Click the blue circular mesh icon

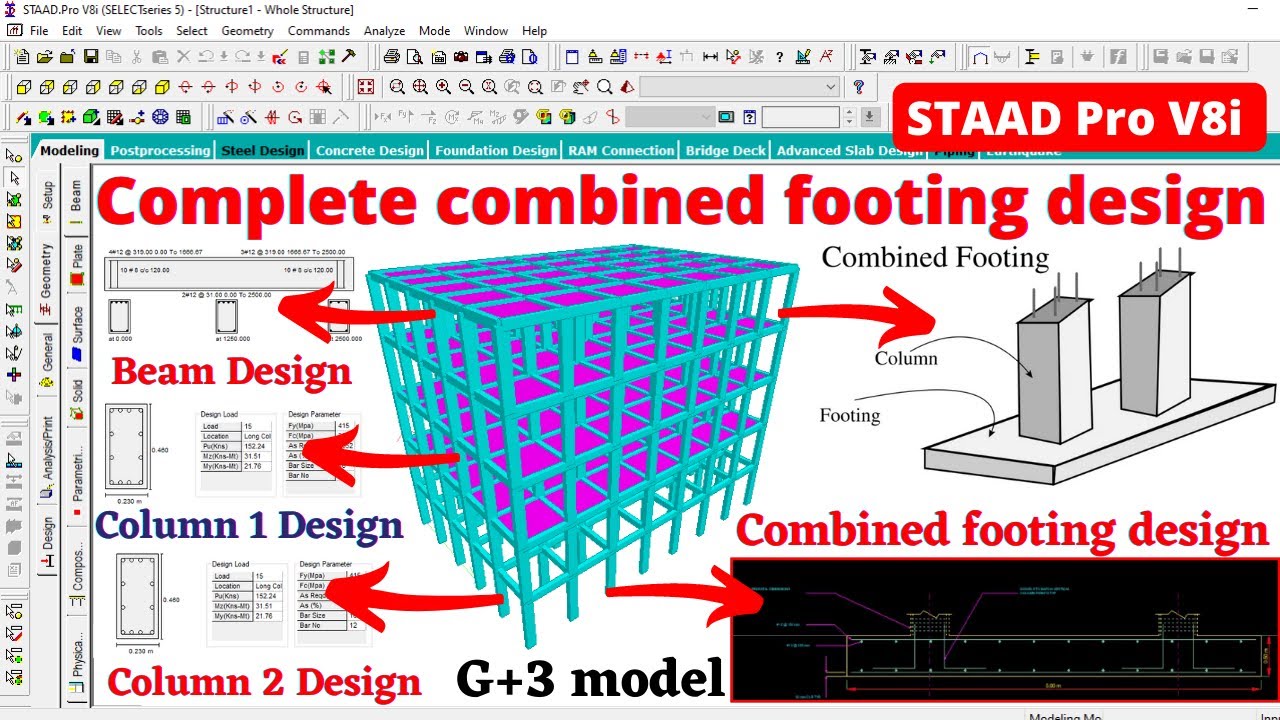pyautogui.click(x=160, y=117)
